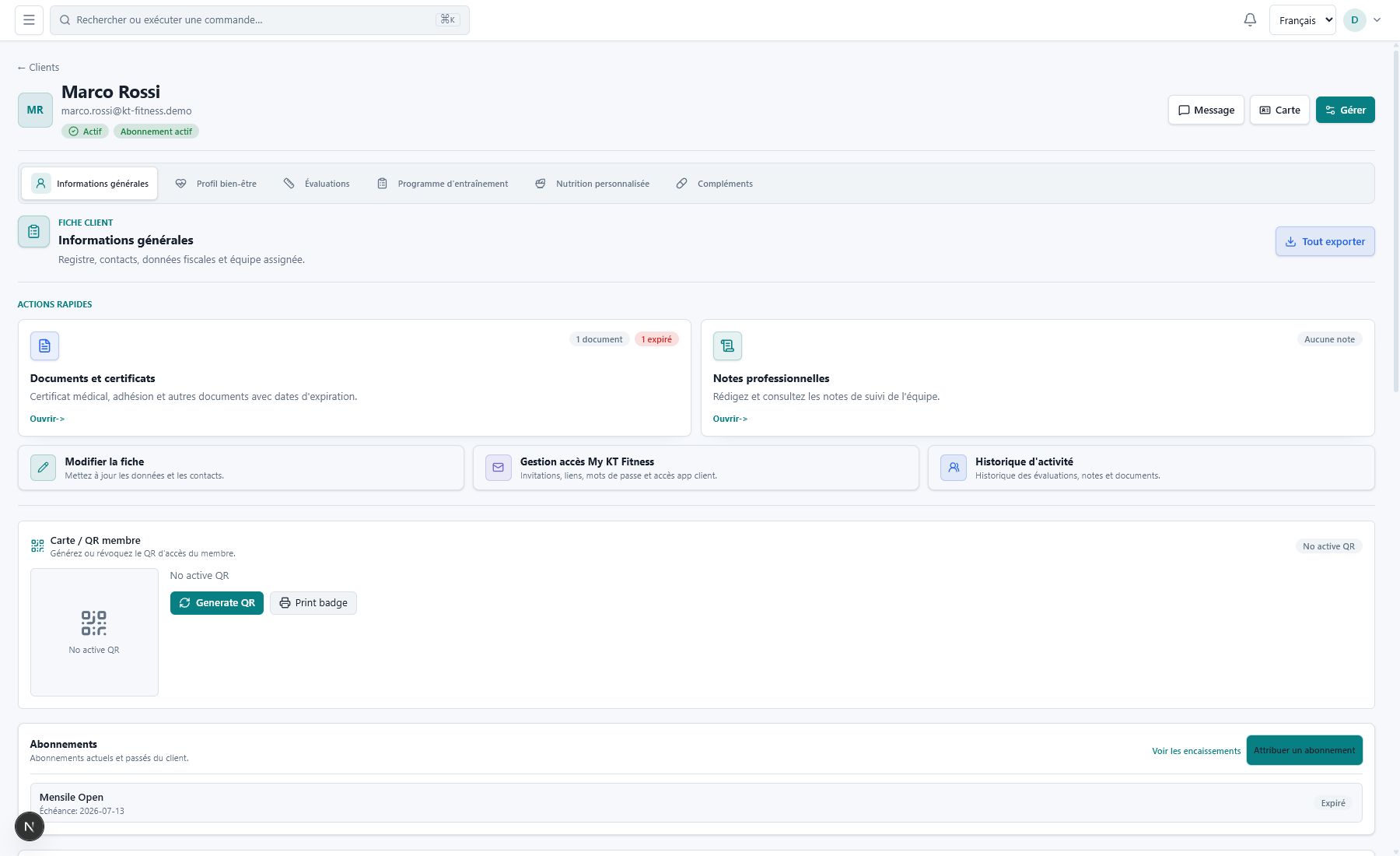The image size is (1400, 856).
Task: Open the Gérer management menu
Action: pos(1345,110)
